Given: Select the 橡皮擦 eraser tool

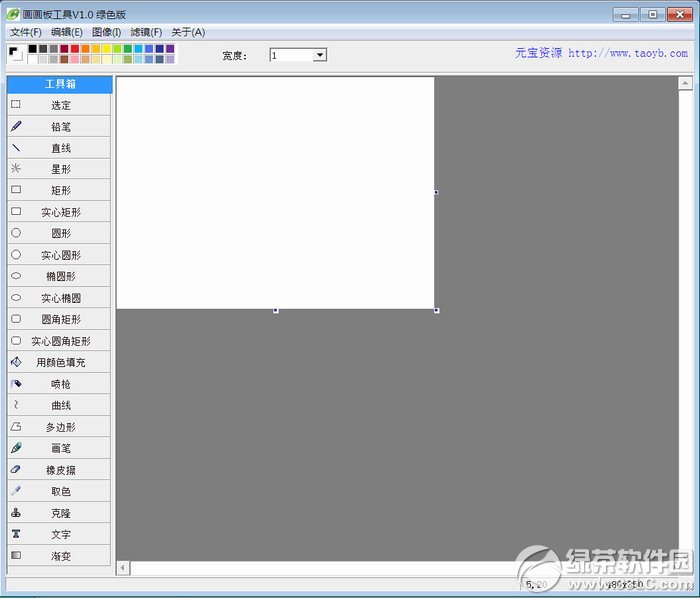Looking at the screenshot, I should coord(59,470).
